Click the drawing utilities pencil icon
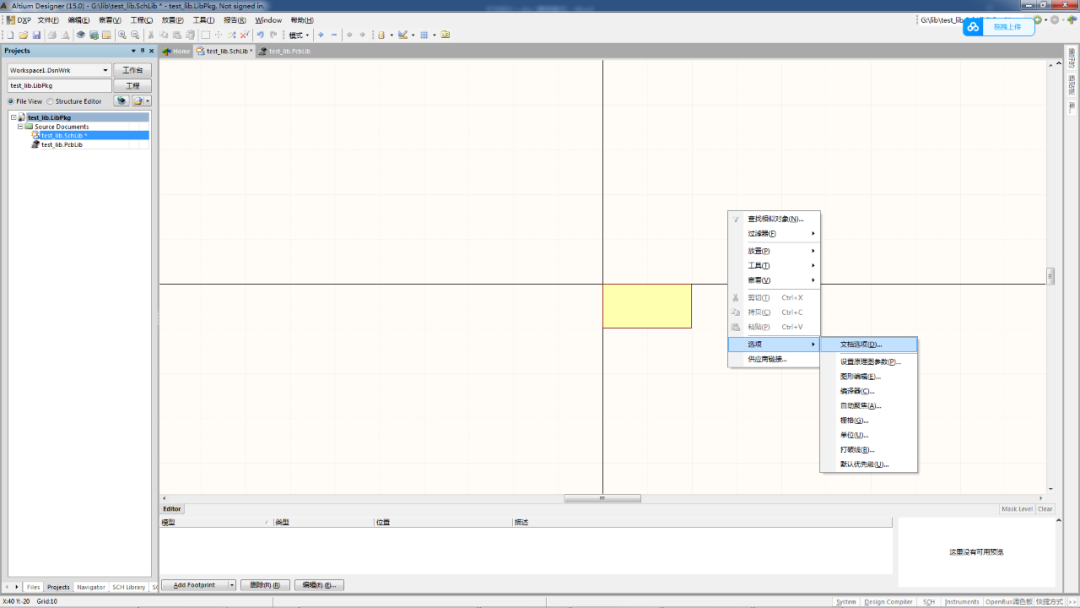This screenshot has height=608, width=1080. tap(403, 35)
